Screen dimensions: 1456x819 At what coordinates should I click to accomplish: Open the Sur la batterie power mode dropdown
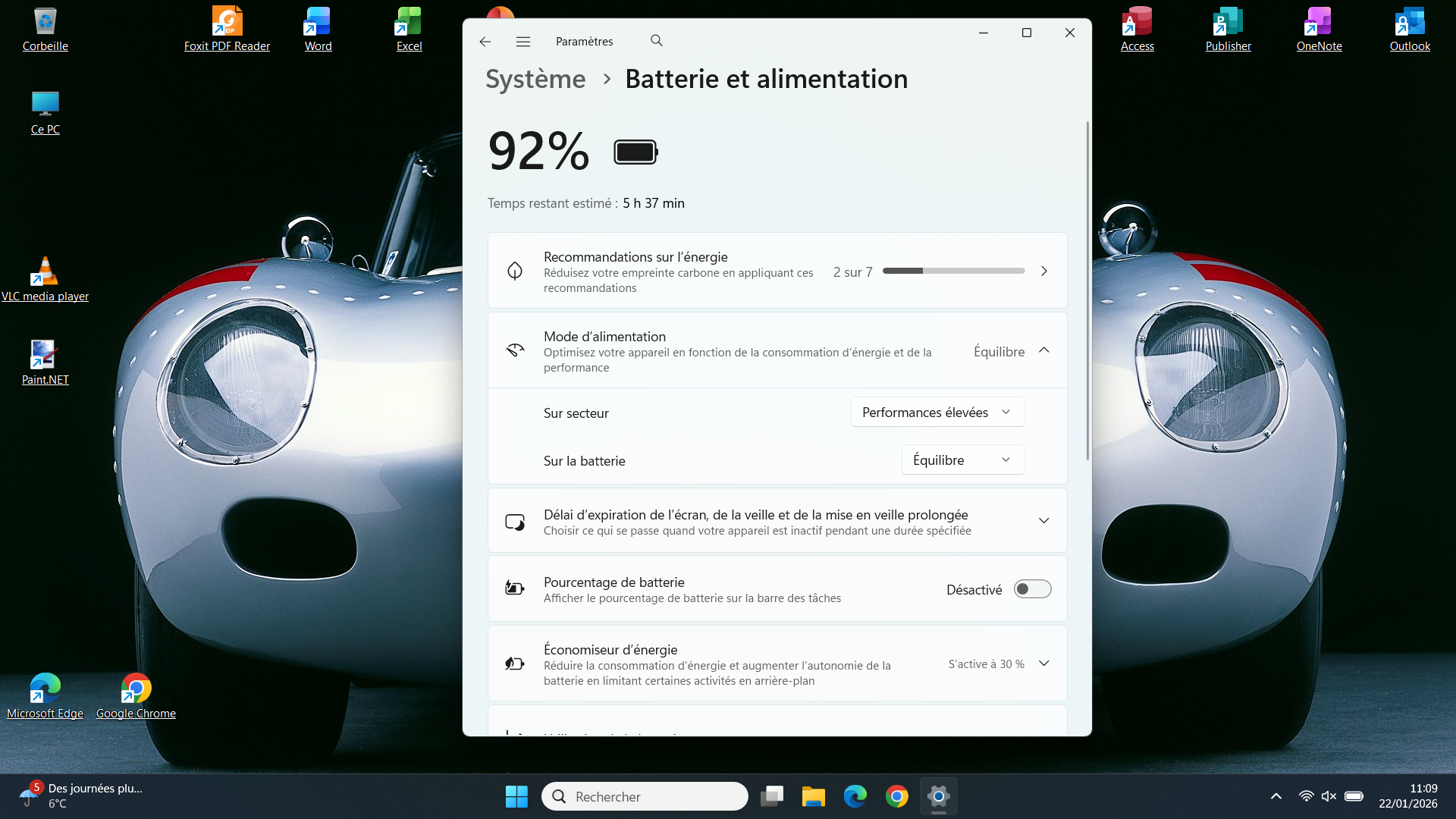pyautogui.click(x=963, y=460)
